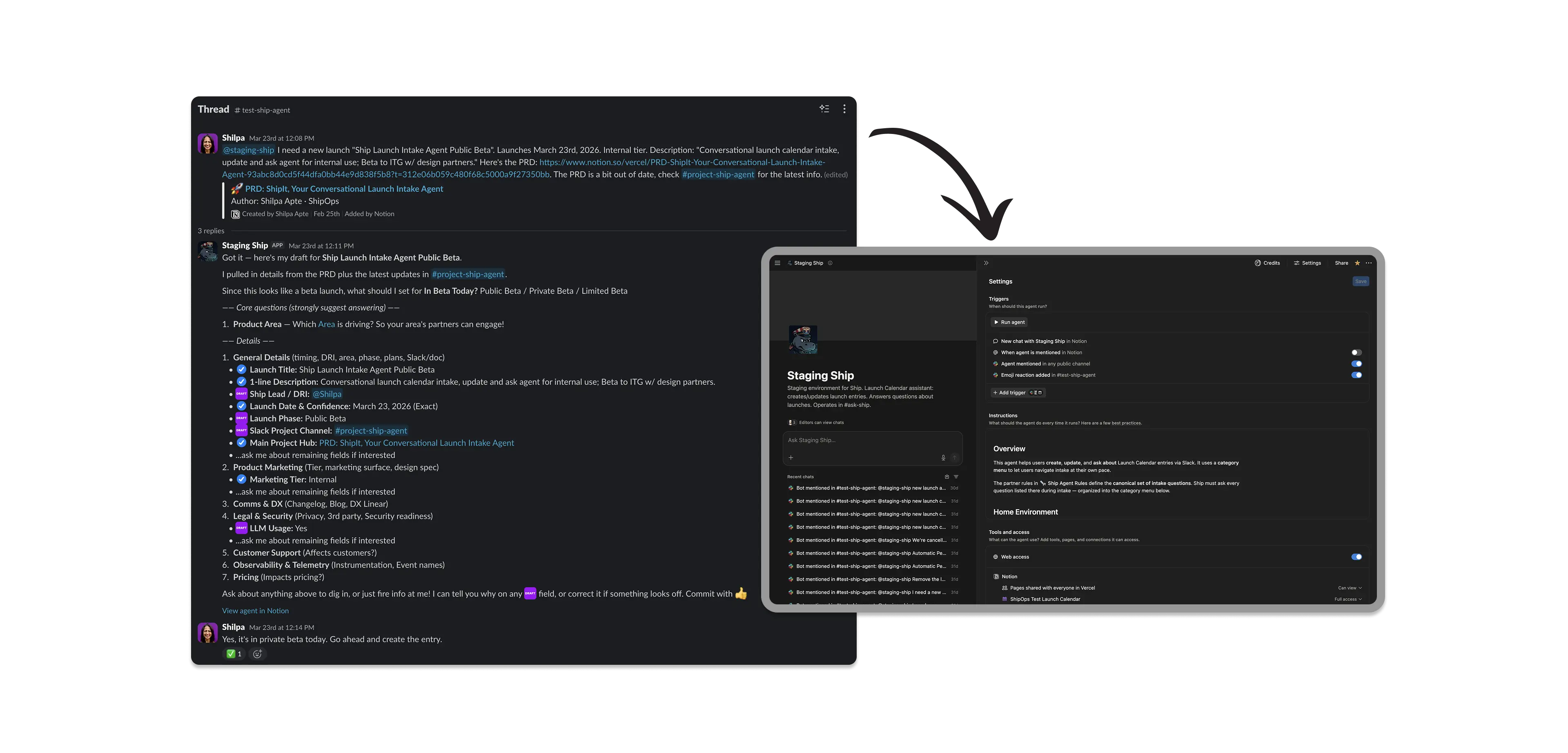Click the @staging-ship mention in Shilpa's message

pos(248,150)
